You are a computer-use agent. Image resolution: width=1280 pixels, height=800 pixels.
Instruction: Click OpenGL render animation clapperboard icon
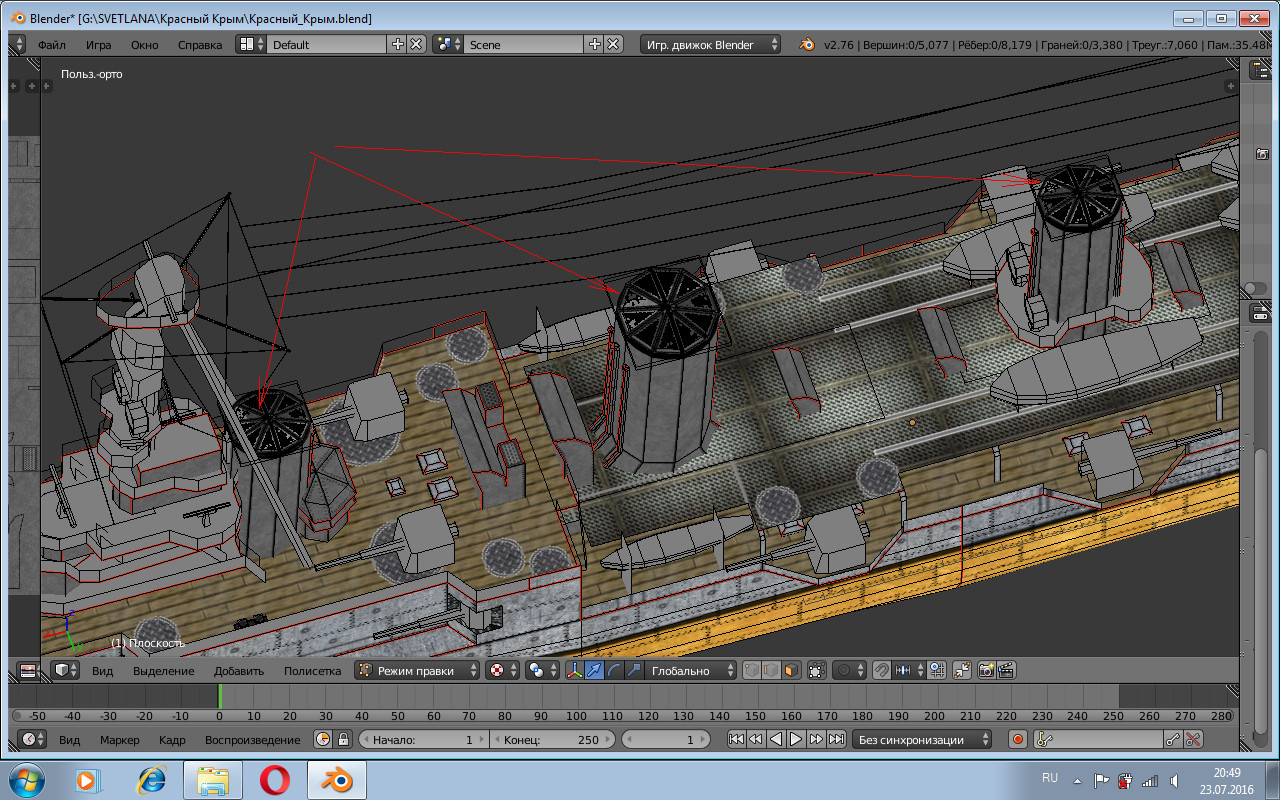point(1006,671)
